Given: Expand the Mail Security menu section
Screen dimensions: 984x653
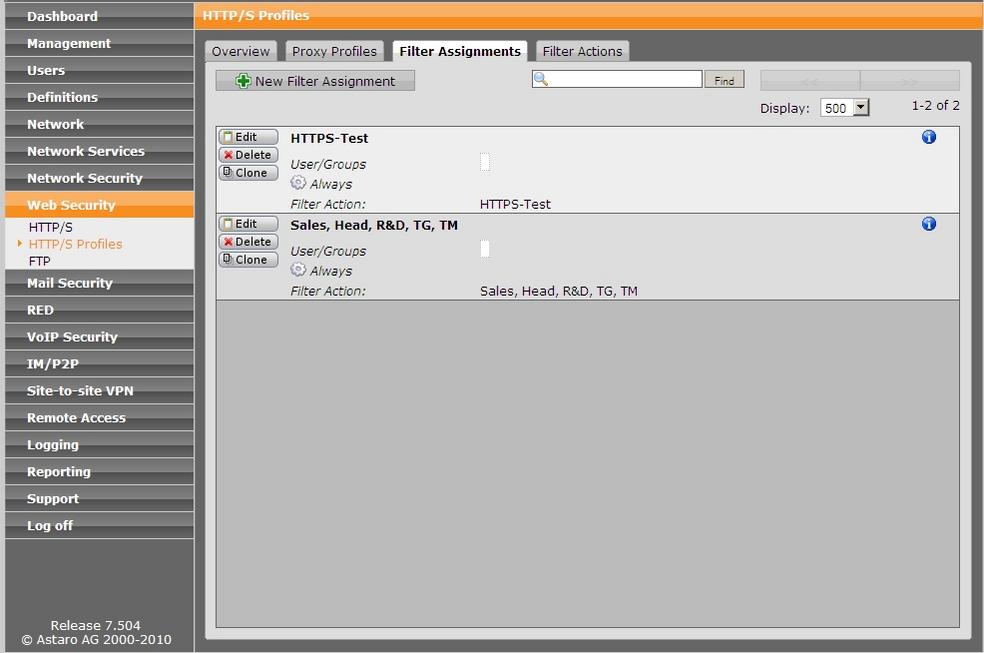Looking at the screenshot, I should [69, 283].
